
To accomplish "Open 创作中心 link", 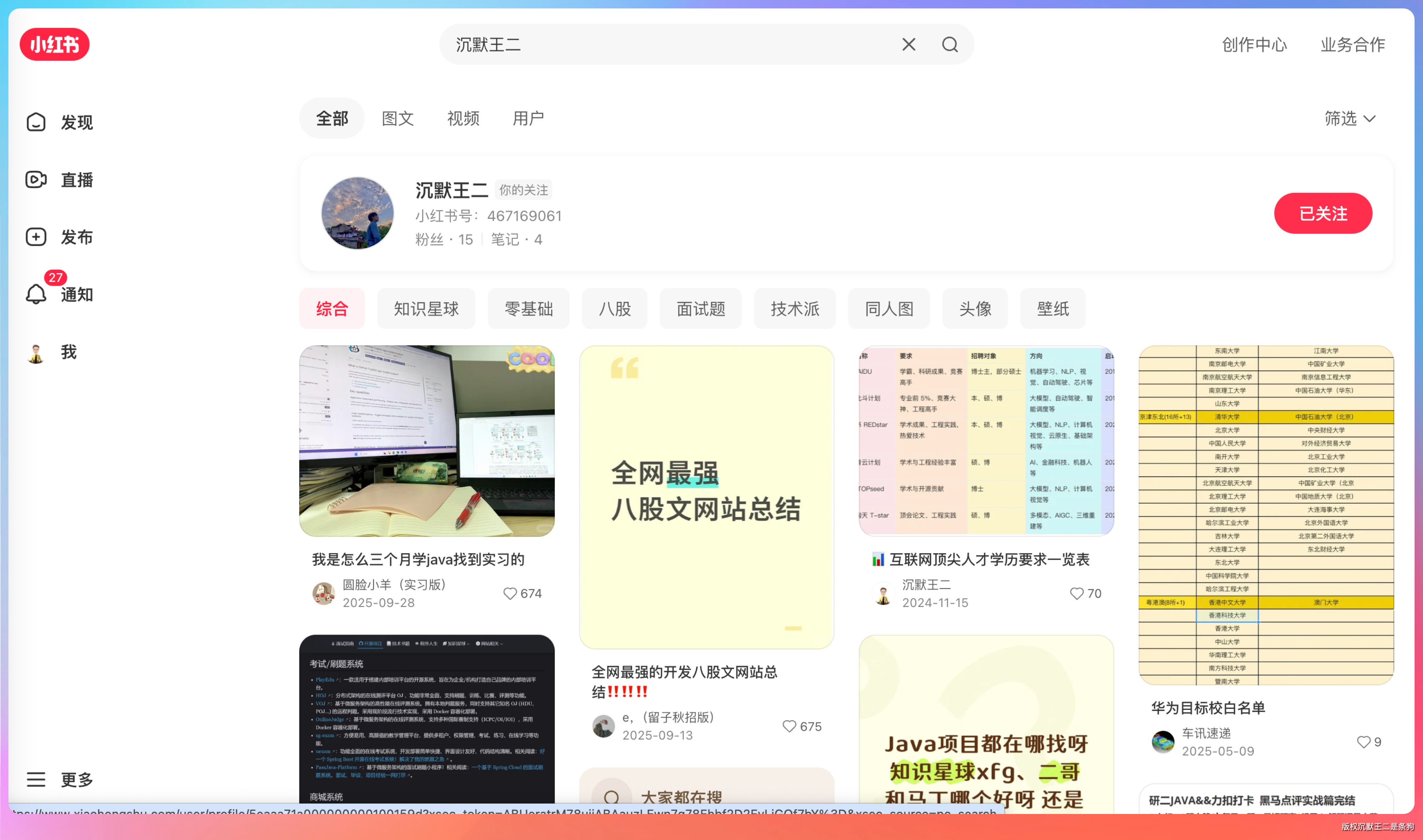I will click(1254, 44).
